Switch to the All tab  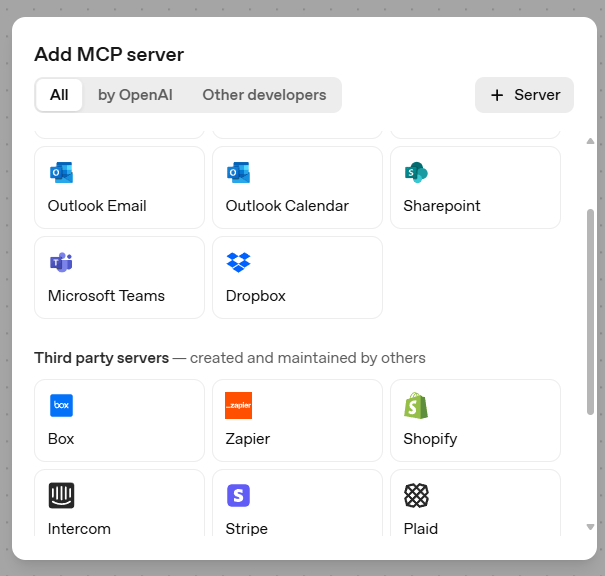click(59, 95)
